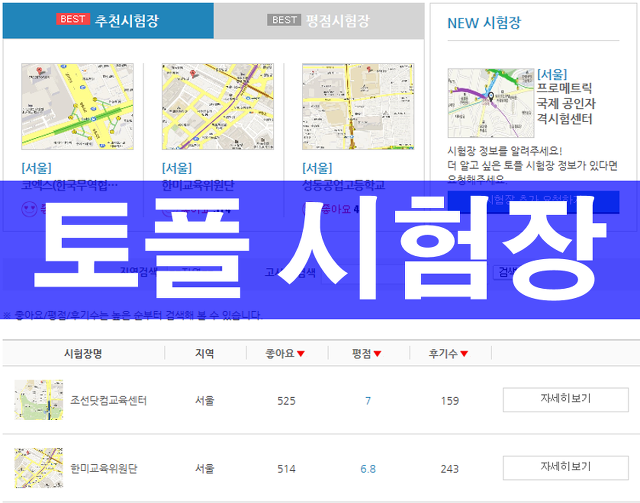Select the 159 review count value
Screen dimensions: 640x503
pyautogui.click(x=449, y=401)
